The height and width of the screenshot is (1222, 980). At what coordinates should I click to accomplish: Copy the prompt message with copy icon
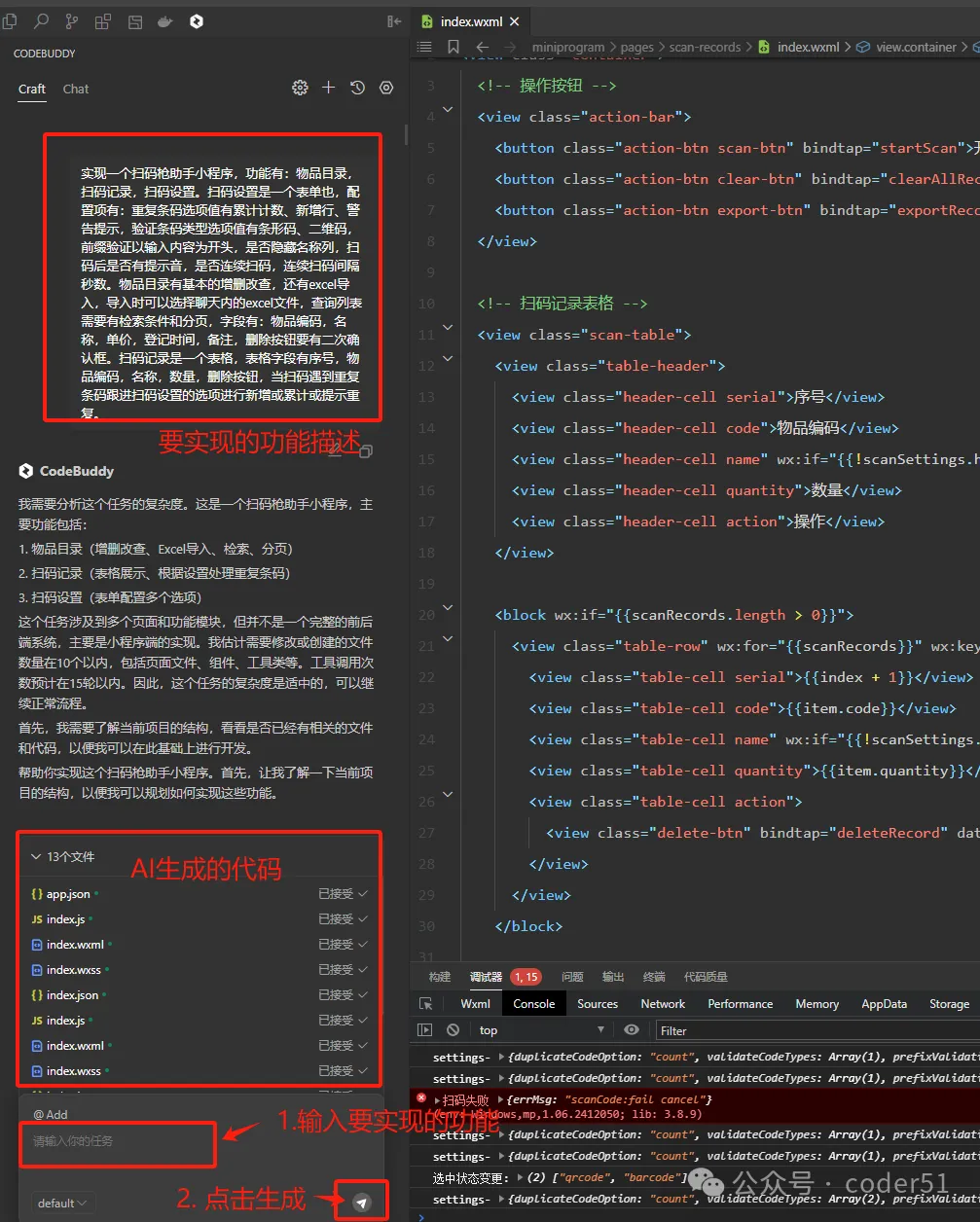366,450
